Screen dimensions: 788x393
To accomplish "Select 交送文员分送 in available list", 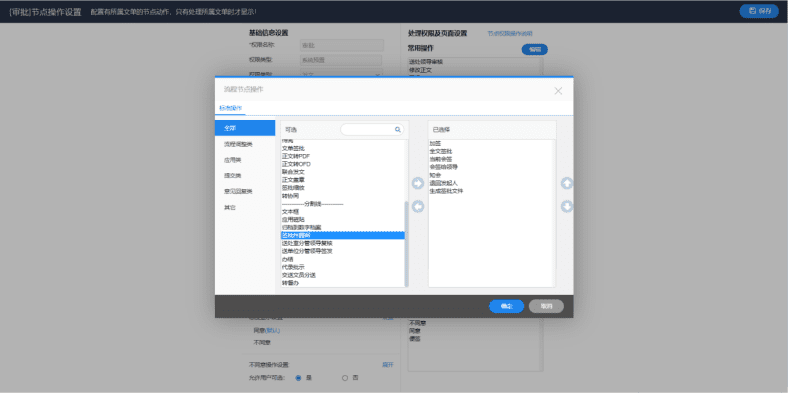I will pos(342,275).
